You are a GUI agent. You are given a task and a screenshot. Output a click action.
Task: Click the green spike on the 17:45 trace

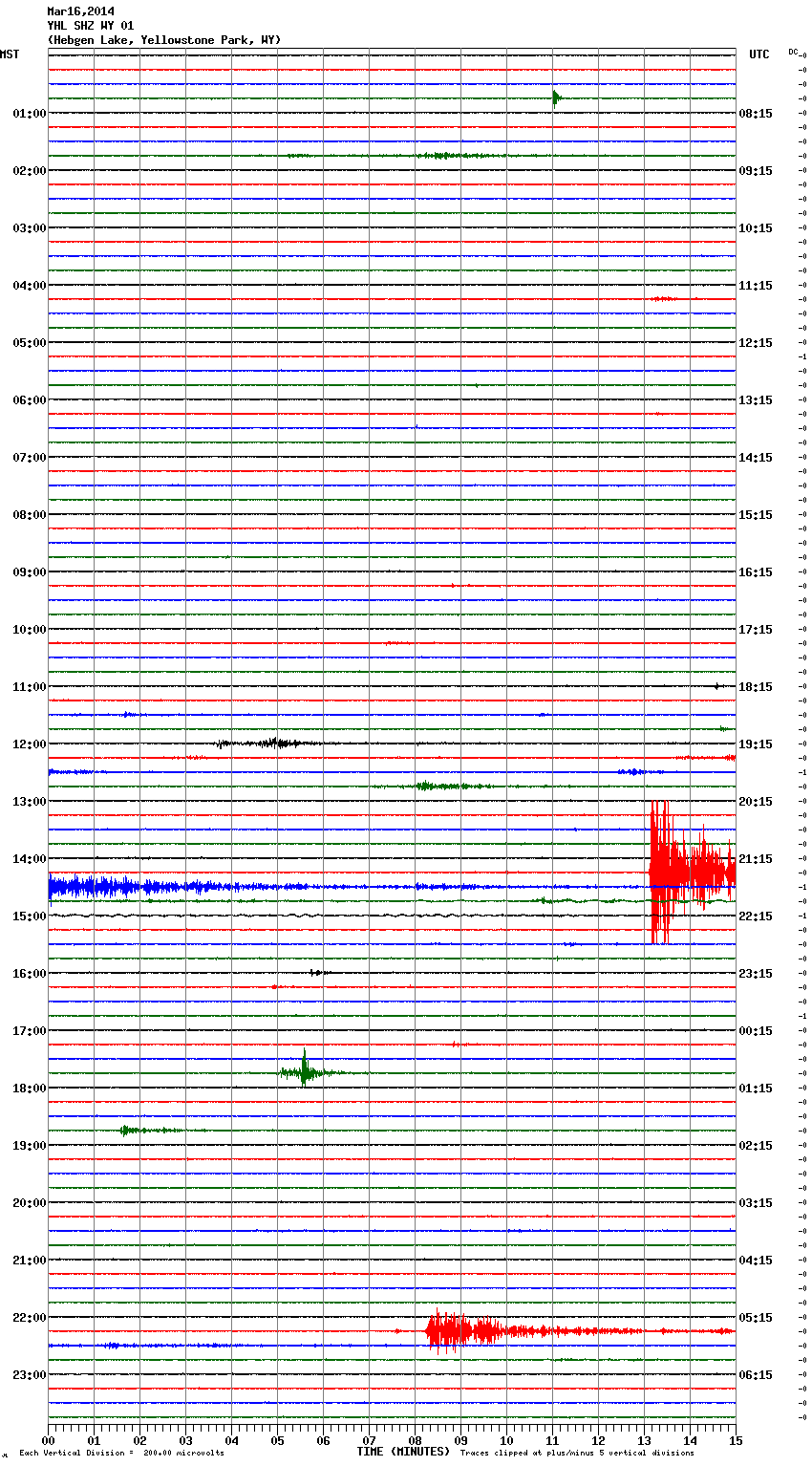tap(305, 1070)
